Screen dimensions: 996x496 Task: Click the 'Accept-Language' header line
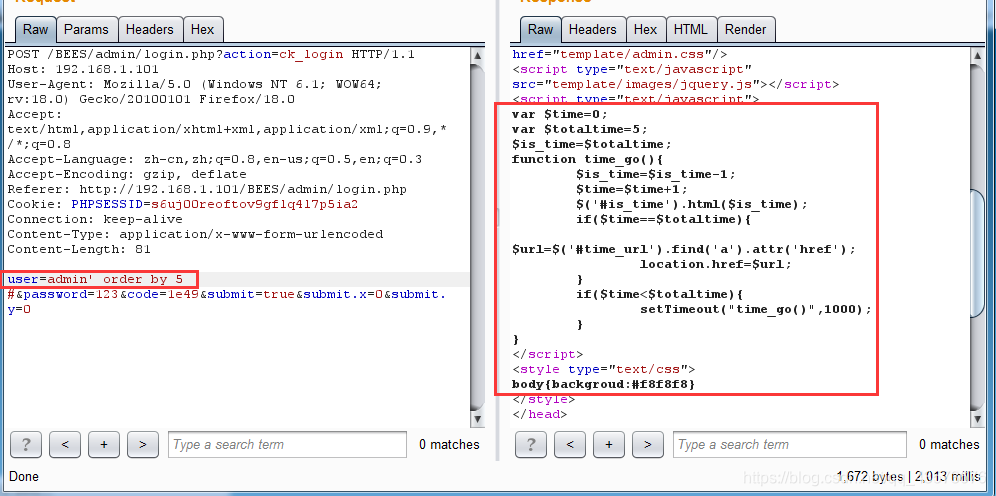(x=215, y=159)
